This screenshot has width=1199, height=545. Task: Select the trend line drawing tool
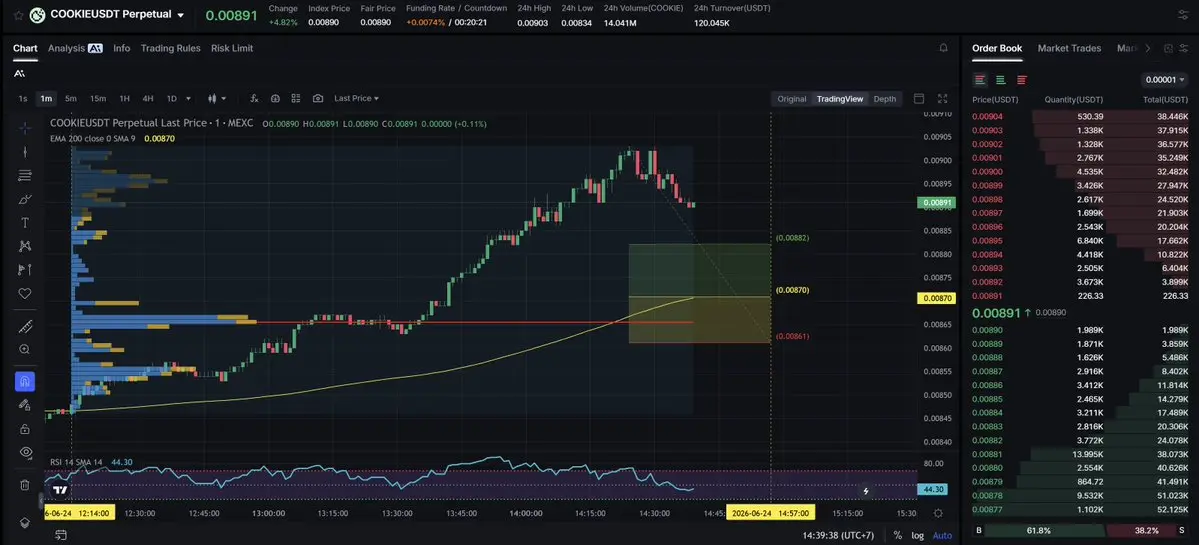25,151
